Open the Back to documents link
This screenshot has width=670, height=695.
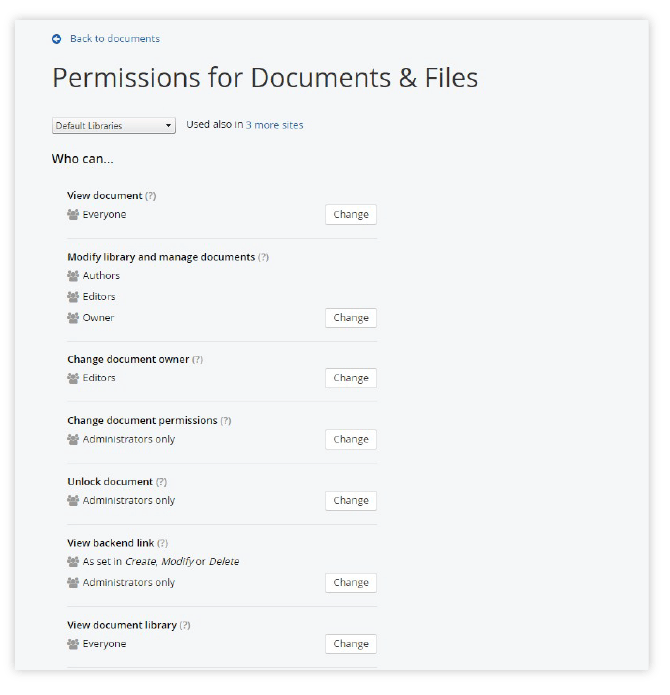pos(114,39)
